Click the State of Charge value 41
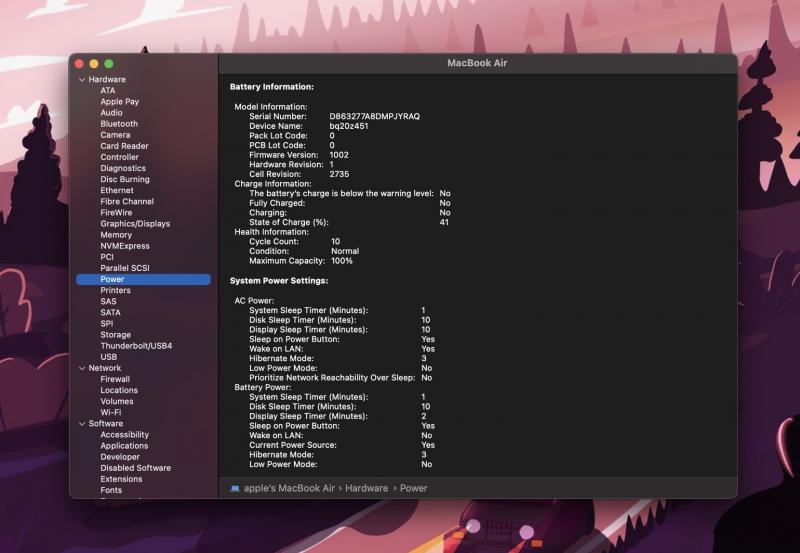The width and height of the screenshot is (800, 553). pos(444,222)
